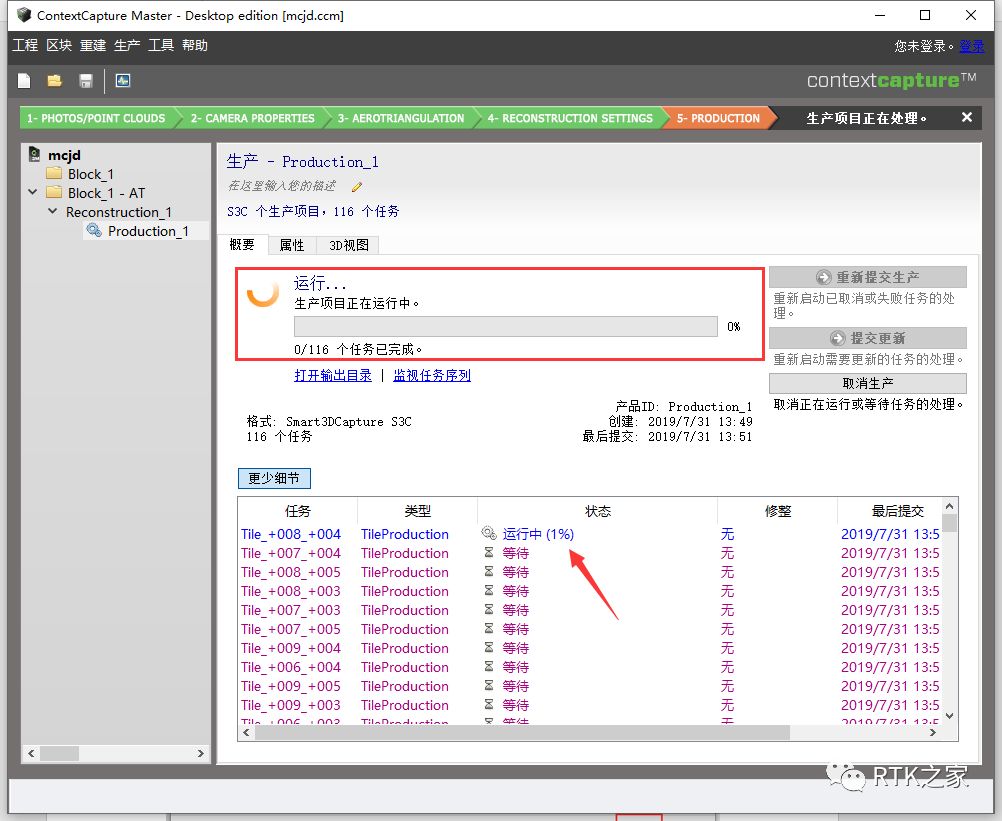The image size is (1002, 821).
Task: Click right arrow of project tree scrollbar
Action: [201, 753]
